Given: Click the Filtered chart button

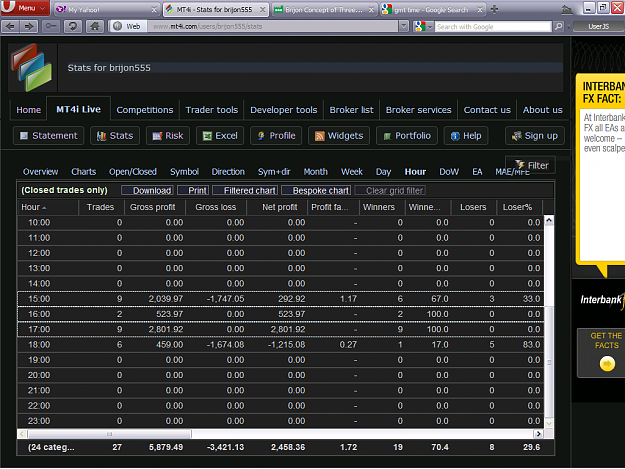Looking at the screenshot, I should tap(245, 190).
